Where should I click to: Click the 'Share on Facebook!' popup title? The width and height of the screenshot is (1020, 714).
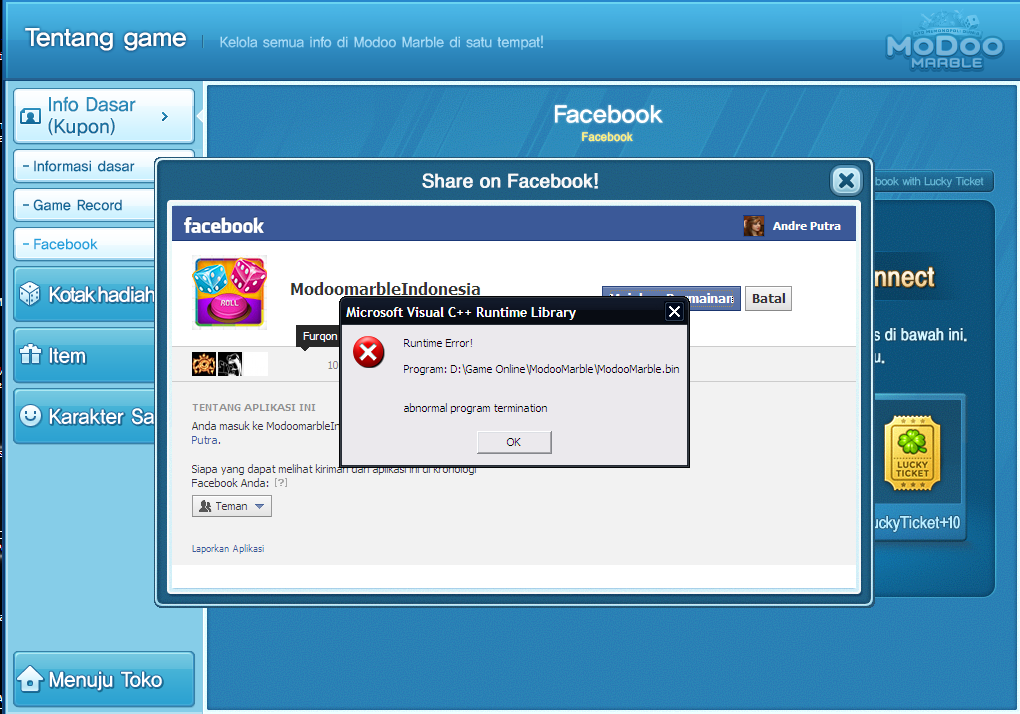[510, 181]
